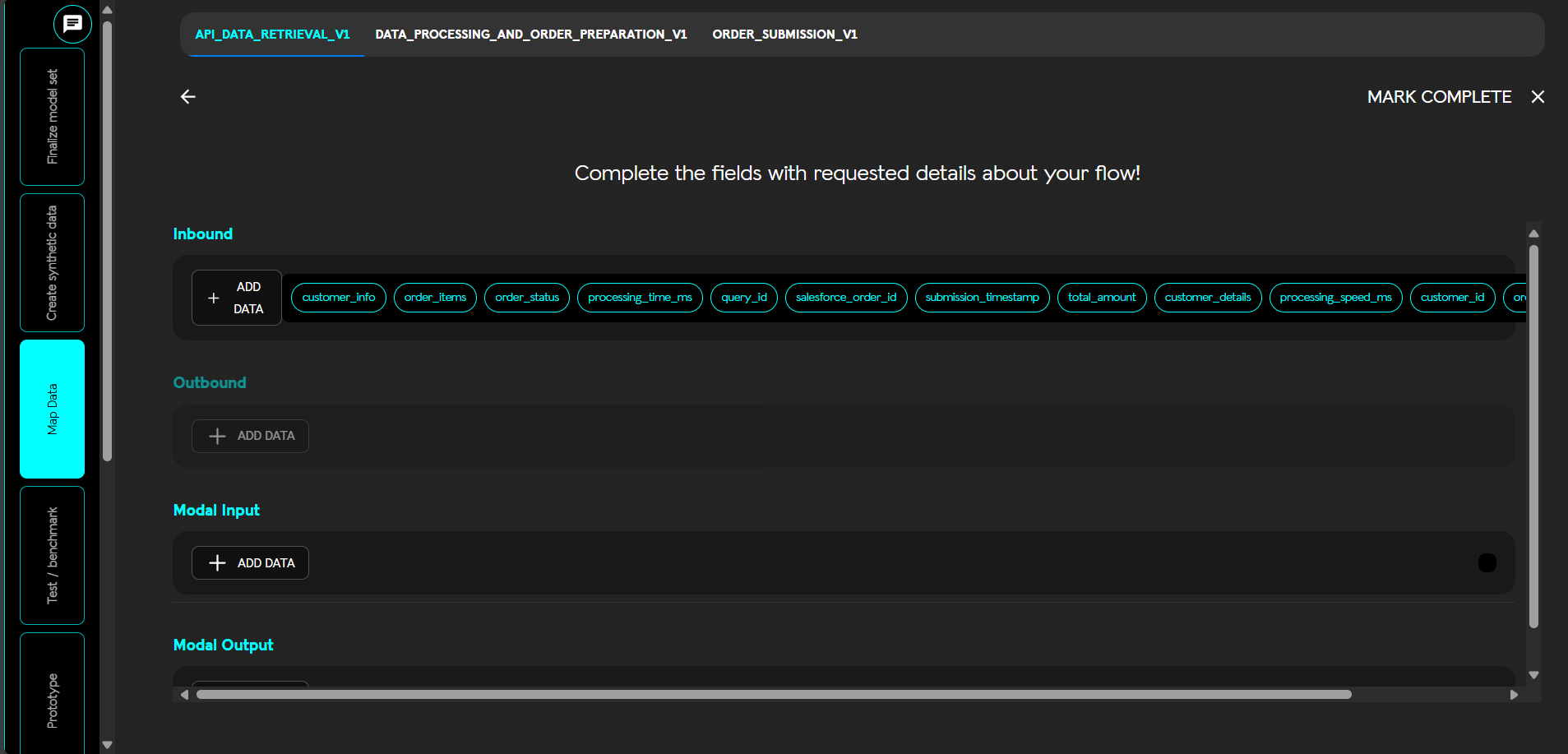Open the chat message icon
The height and width of the screenshot is (754, 1568).
click(x=72, y=24)
